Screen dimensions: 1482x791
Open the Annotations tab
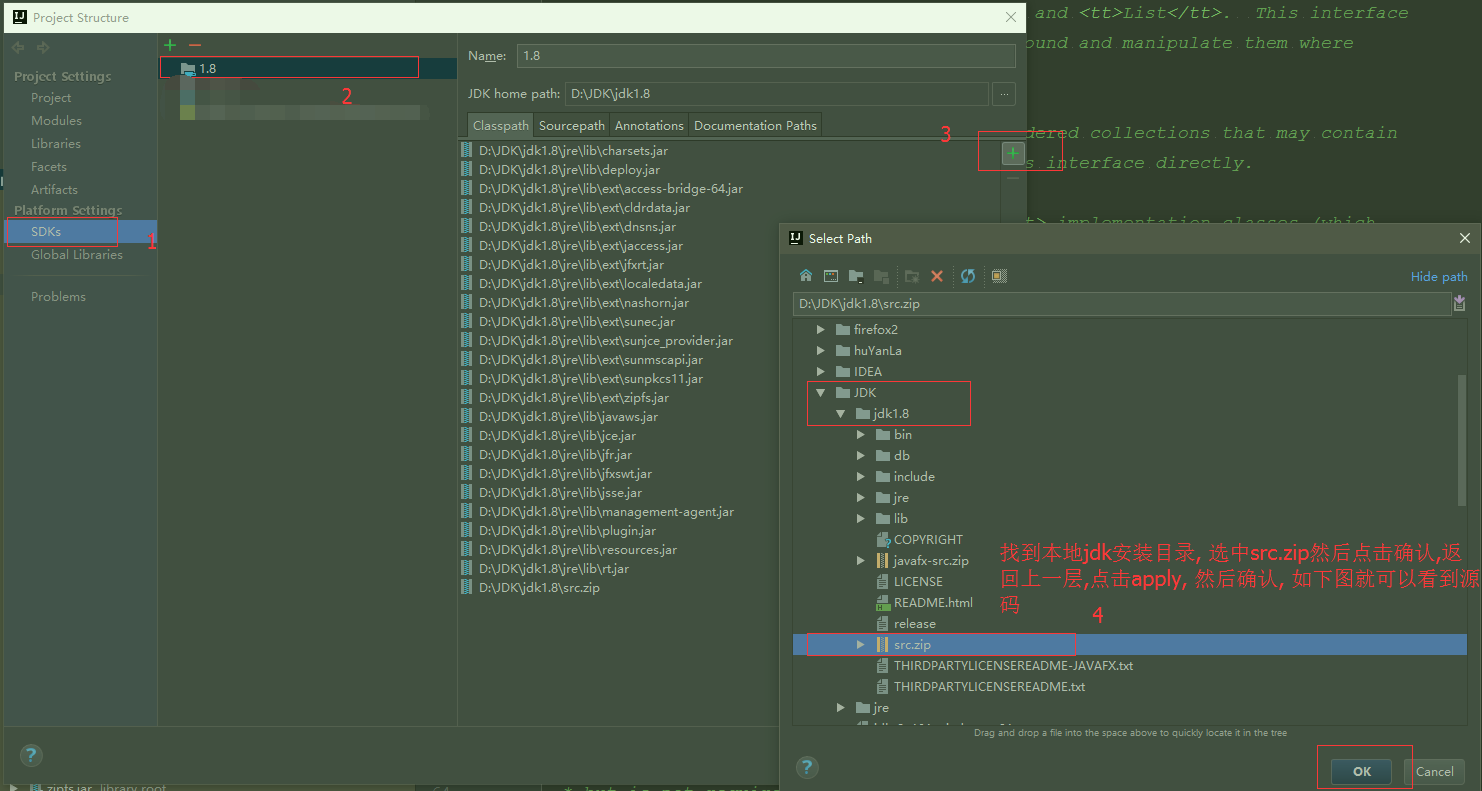tap(649, 125)
